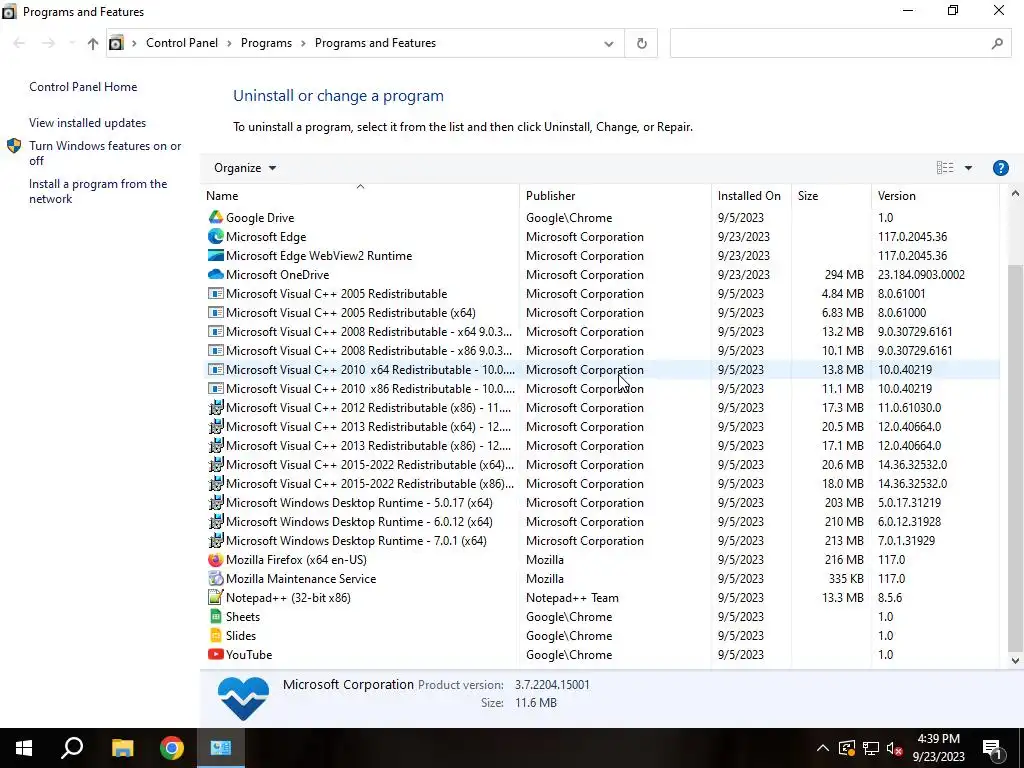This screenshot has height=768, width=1024.
Task: Open Install a program from the network
Action: click(x=98, y=191)
